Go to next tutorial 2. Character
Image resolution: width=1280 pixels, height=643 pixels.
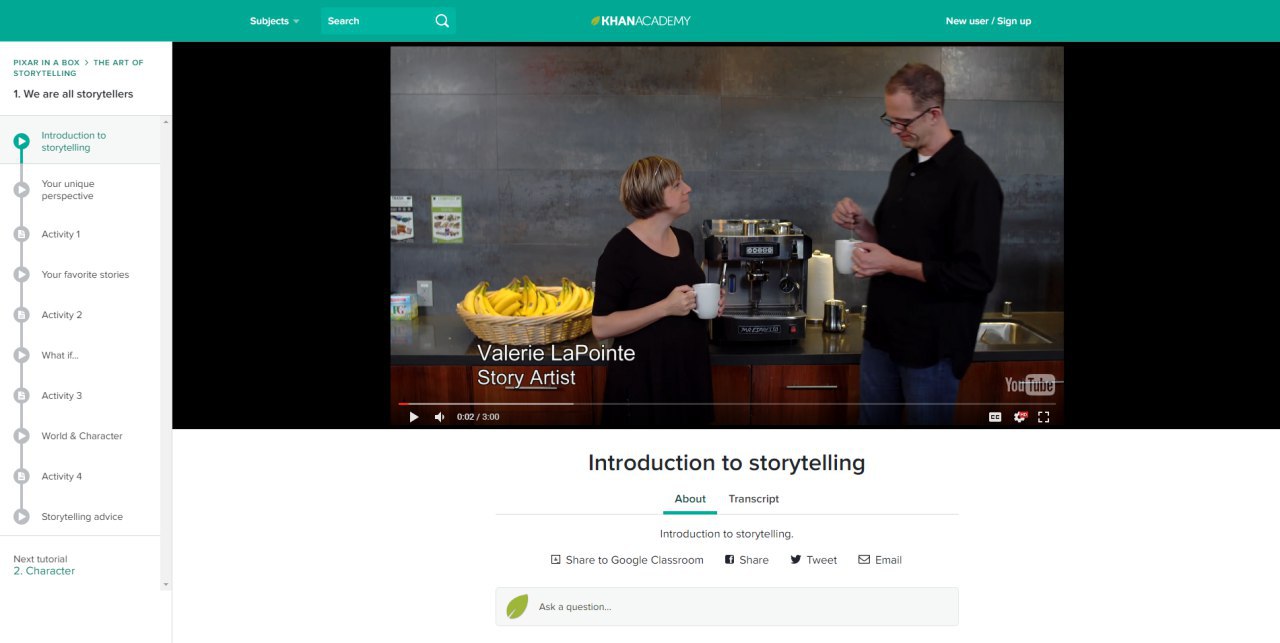tap(44, 571)
